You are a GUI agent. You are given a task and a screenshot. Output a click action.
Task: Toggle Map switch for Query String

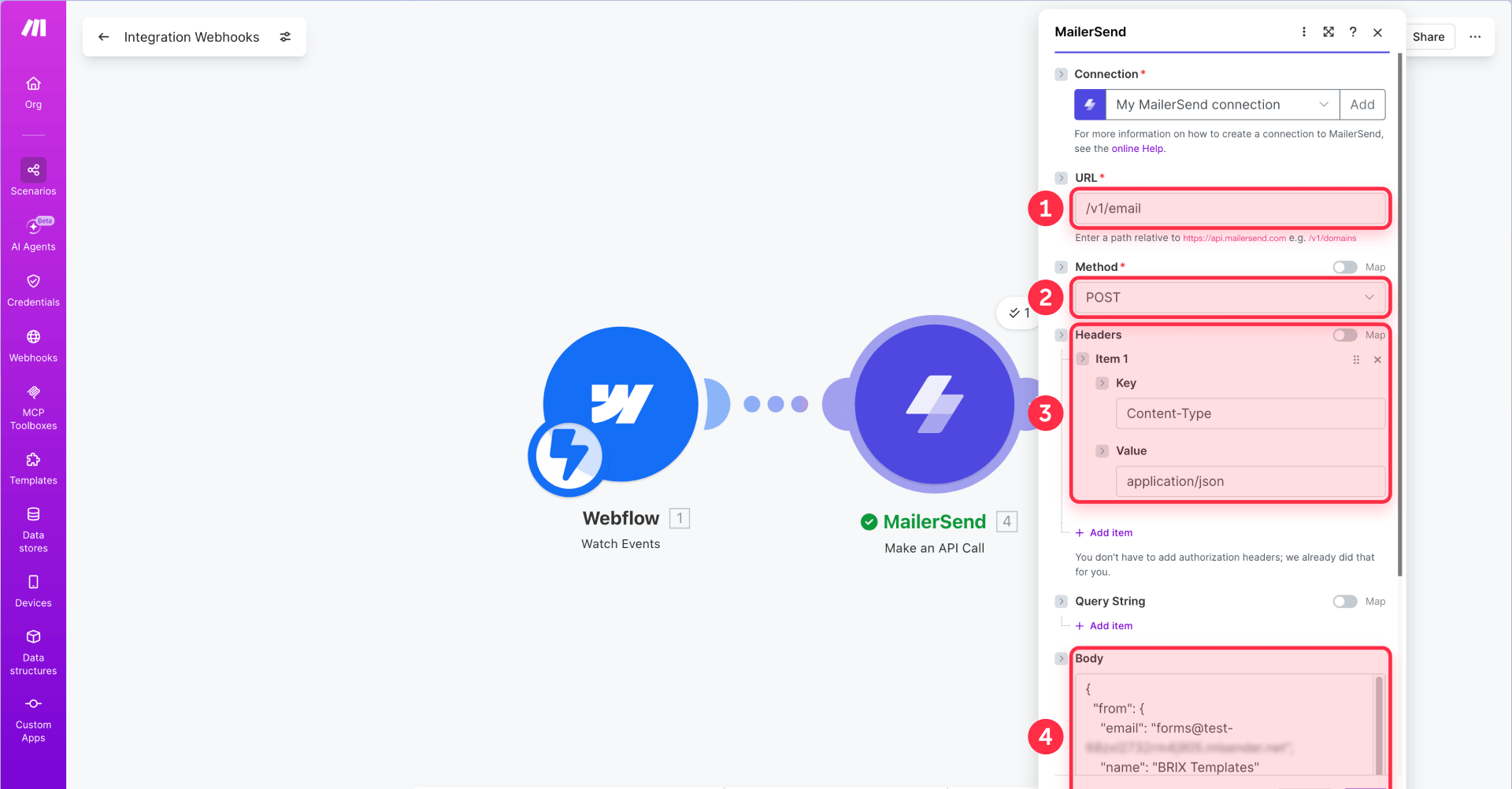pyautogui.click(x=1345, y=602)
